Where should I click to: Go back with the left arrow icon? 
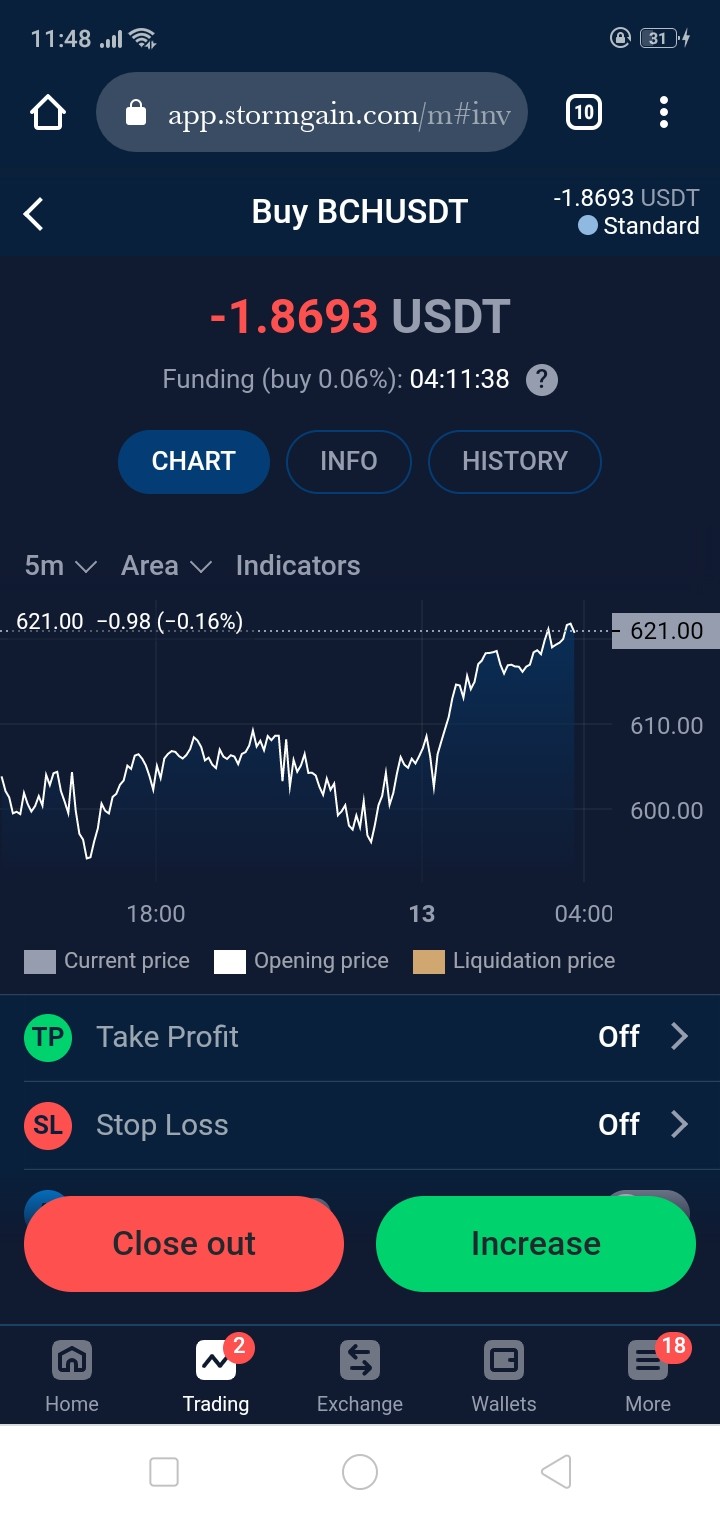(x=34, y=213)
